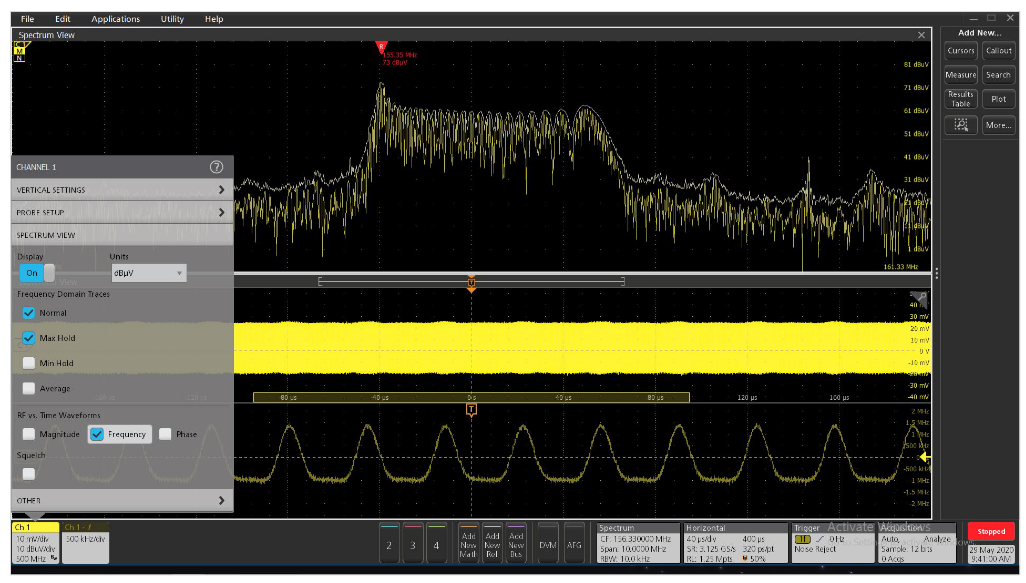
Task: Select the visual search zoom icon
Action: pos(960,124)
